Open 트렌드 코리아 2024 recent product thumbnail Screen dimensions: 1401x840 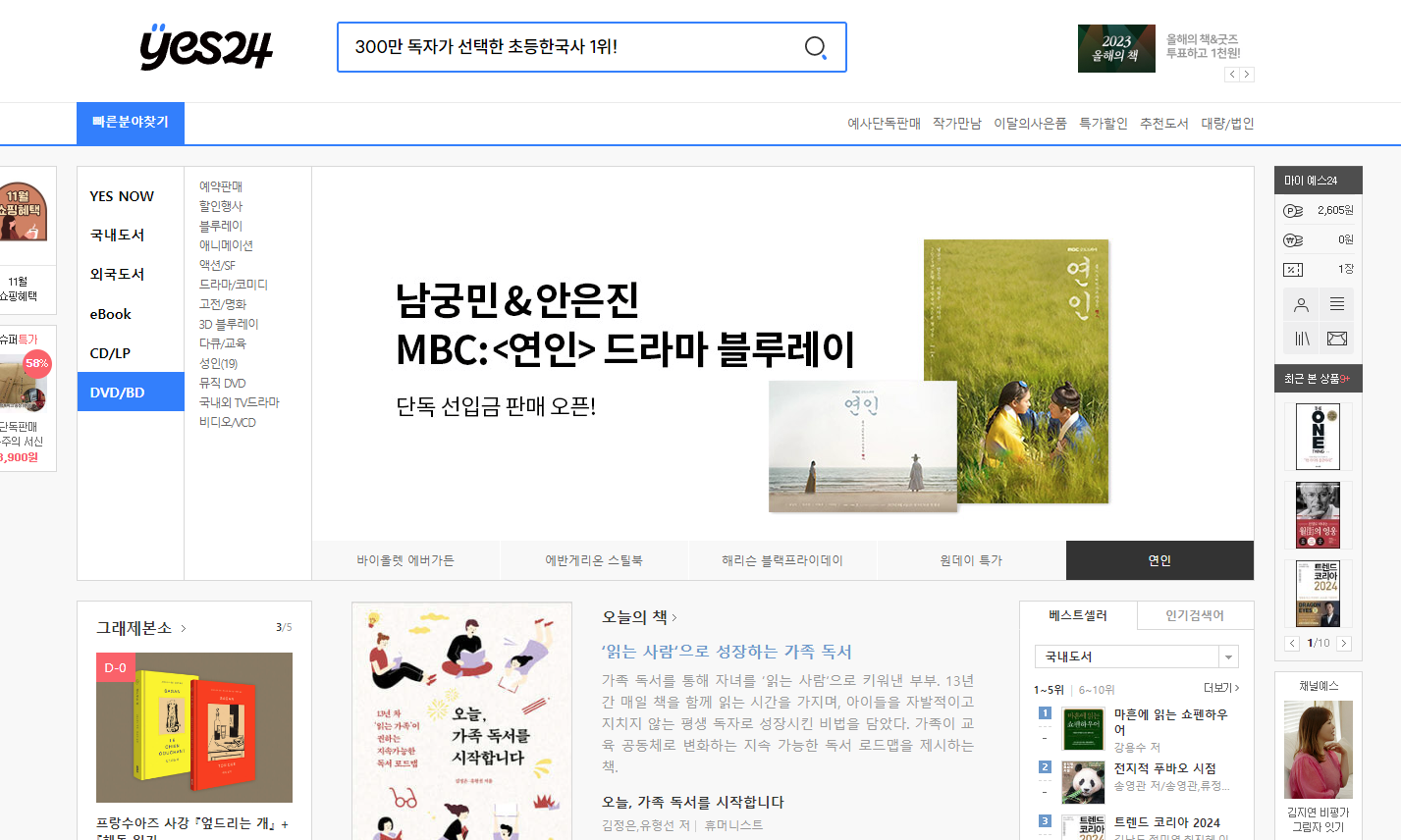(x=1318, y=594)
